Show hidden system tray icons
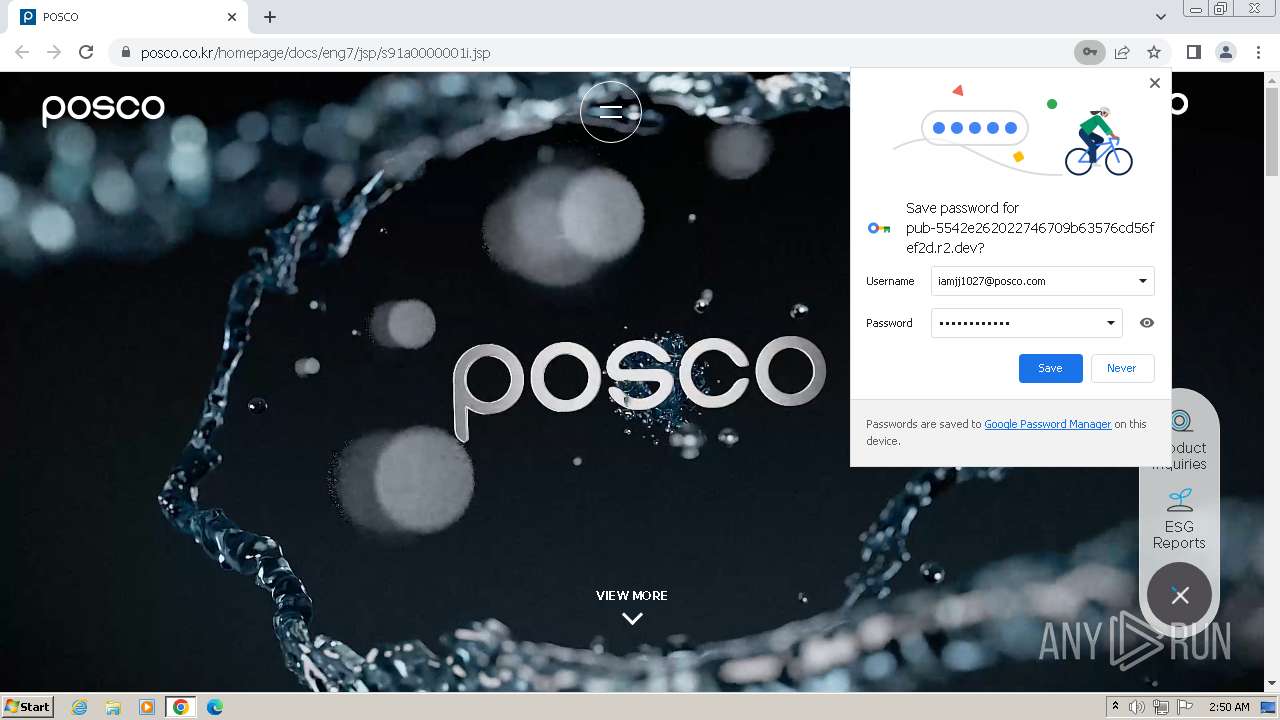This screenshot has width=1280, height=720. pyautogui.click(x=1115, y=707)
